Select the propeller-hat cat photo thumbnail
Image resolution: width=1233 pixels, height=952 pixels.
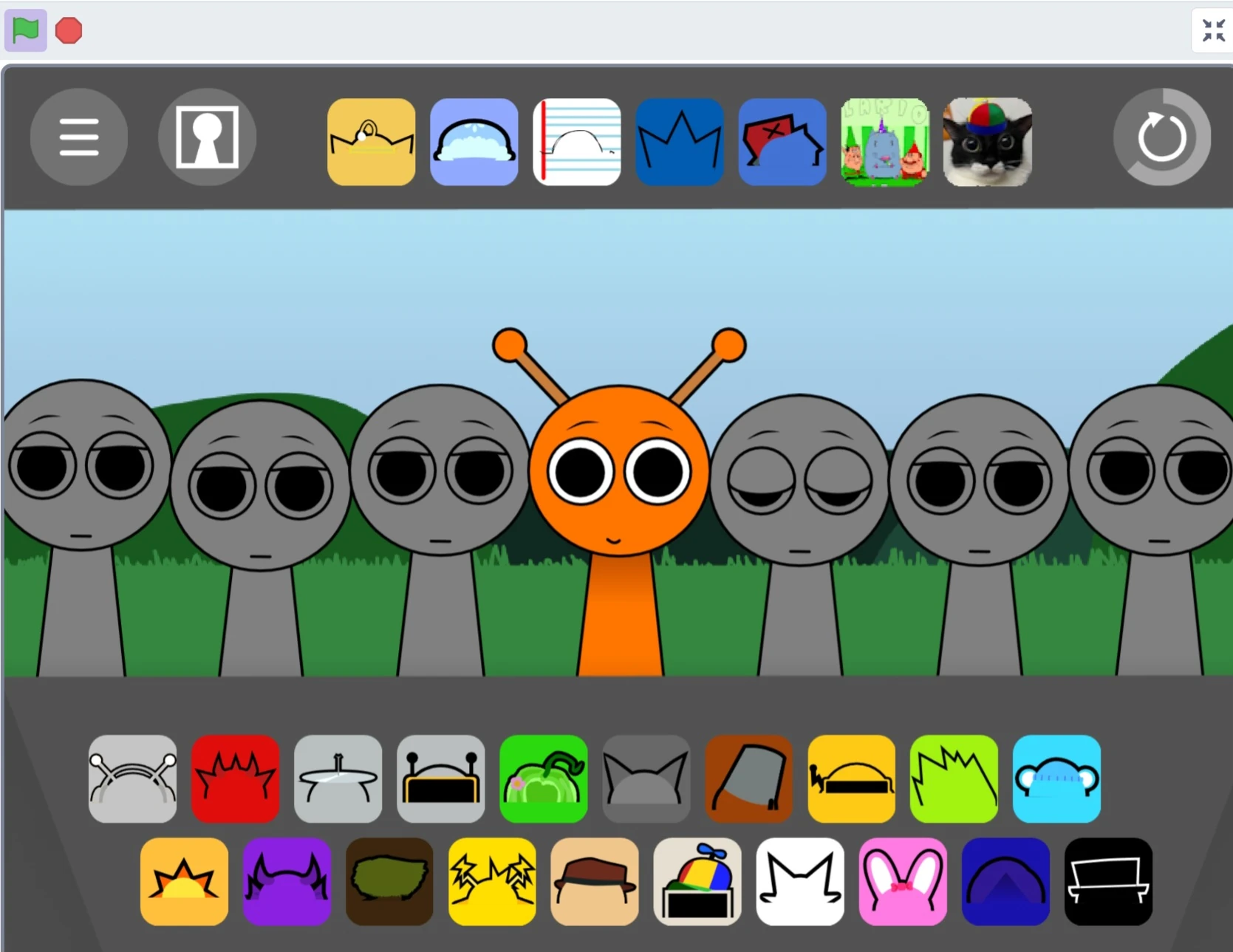click(x=987, y=142)
